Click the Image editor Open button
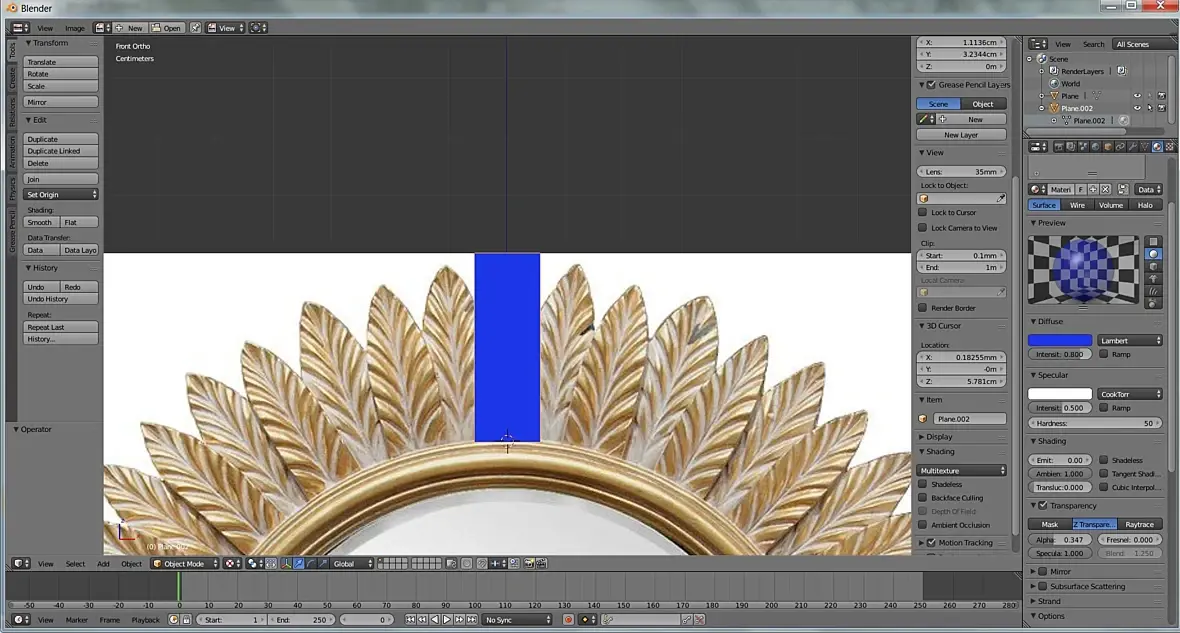 click(166, 28)
